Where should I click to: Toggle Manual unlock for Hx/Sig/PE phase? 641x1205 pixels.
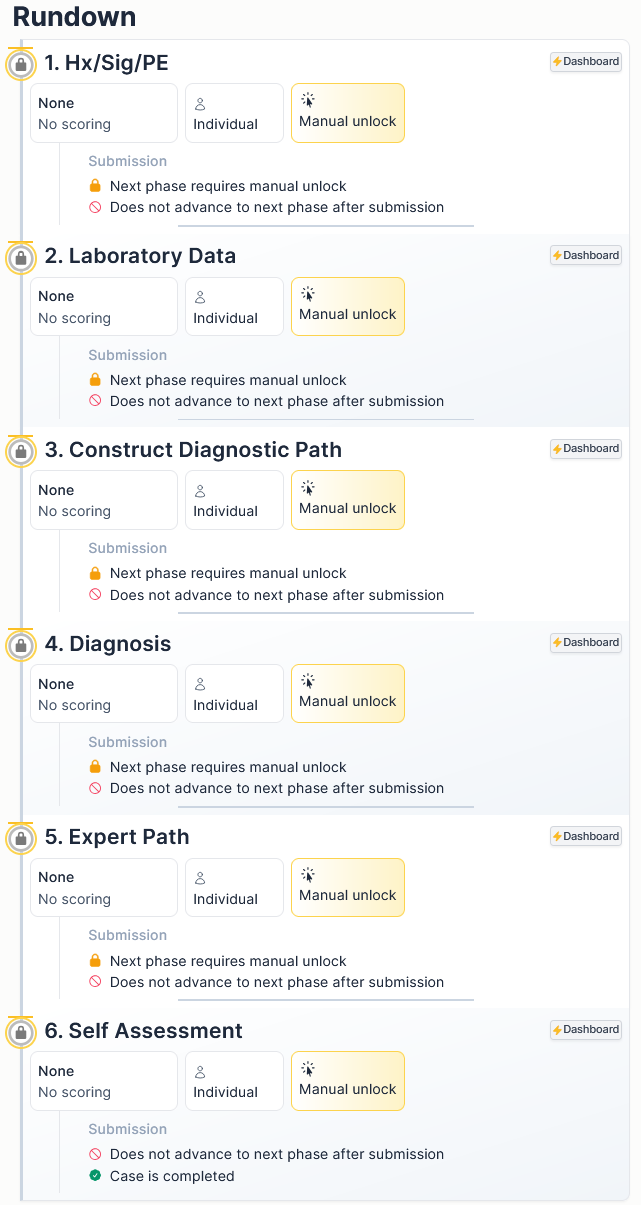(x=348, y=113)
